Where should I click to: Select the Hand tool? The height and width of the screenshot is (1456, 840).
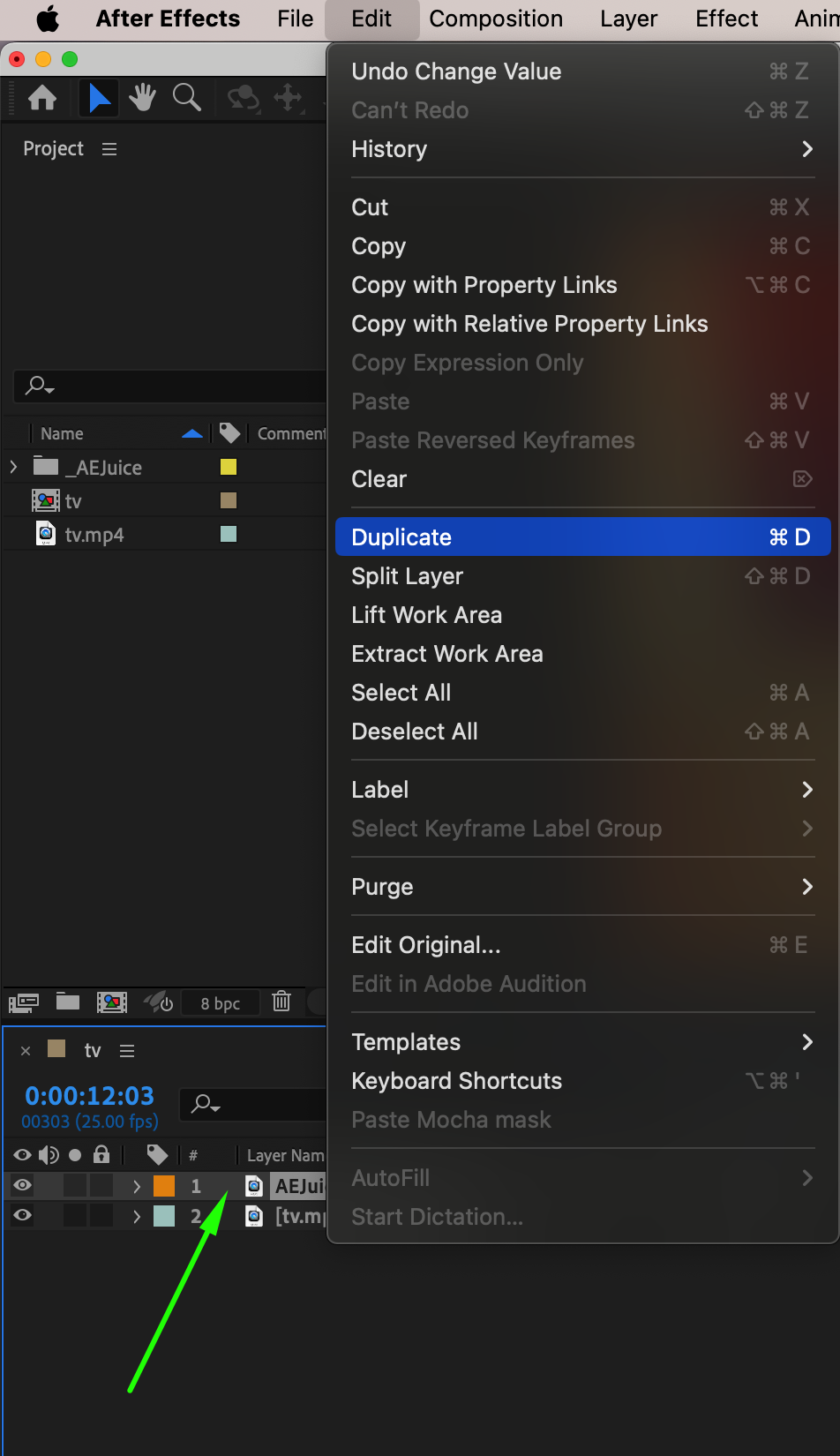click(142, 98)
